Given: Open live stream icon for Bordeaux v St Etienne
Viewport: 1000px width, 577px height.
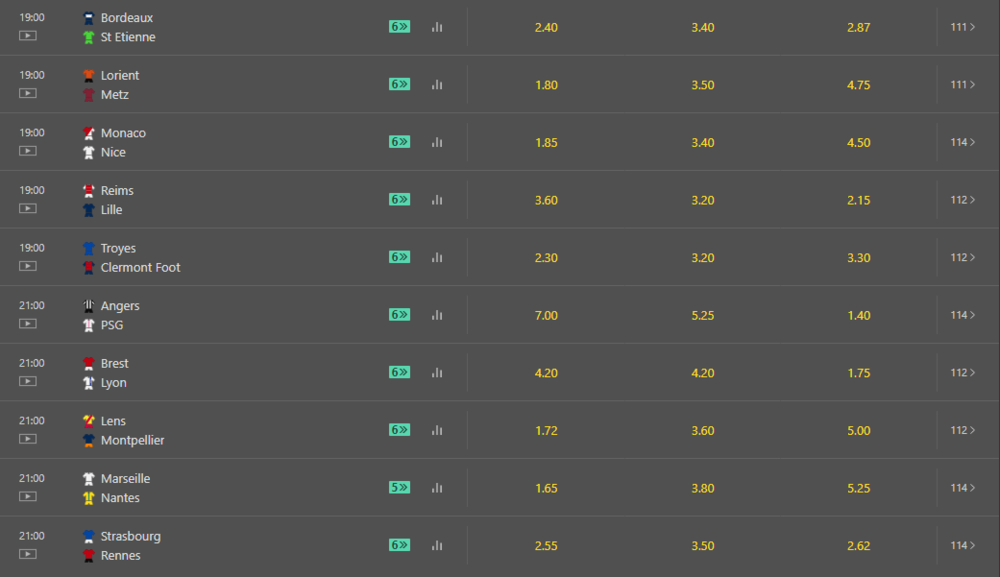Looking at the screenshot, I should (27, 36).
